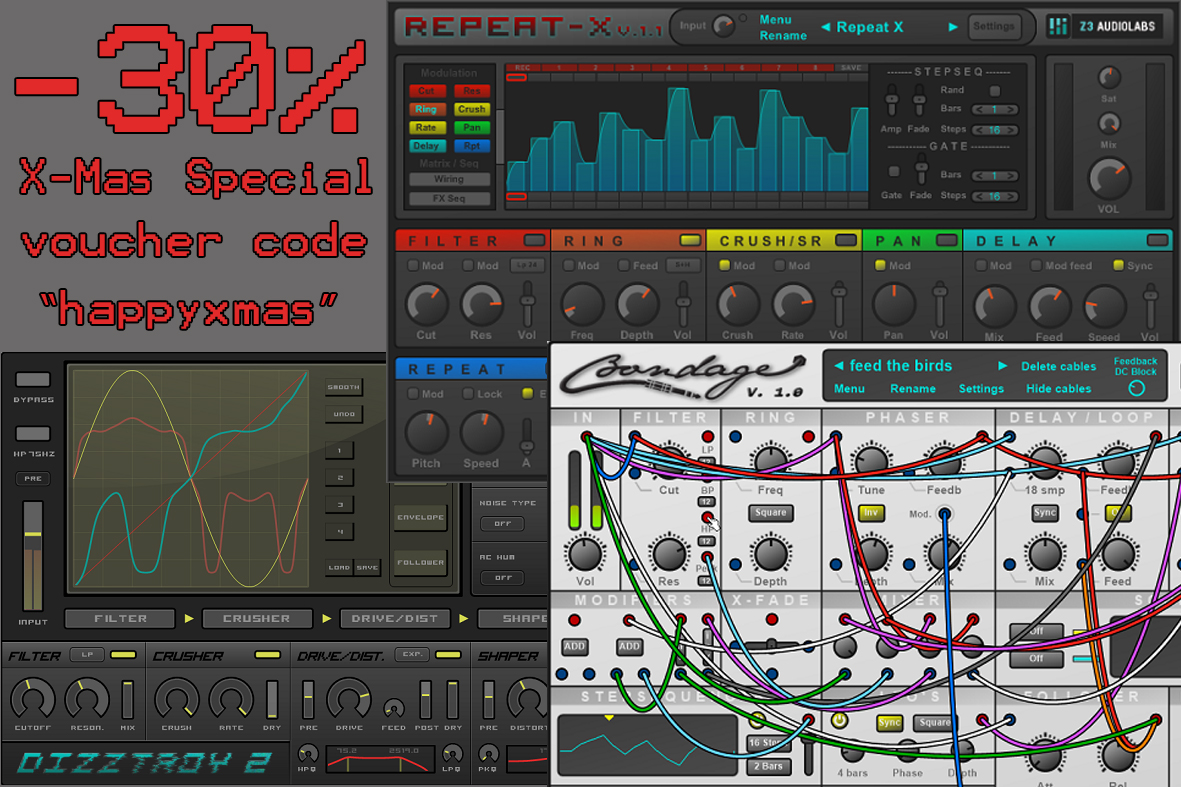1181x787 pixels.
Task: Toggle the PAN section enable switch
Action: tap(947, 240)
